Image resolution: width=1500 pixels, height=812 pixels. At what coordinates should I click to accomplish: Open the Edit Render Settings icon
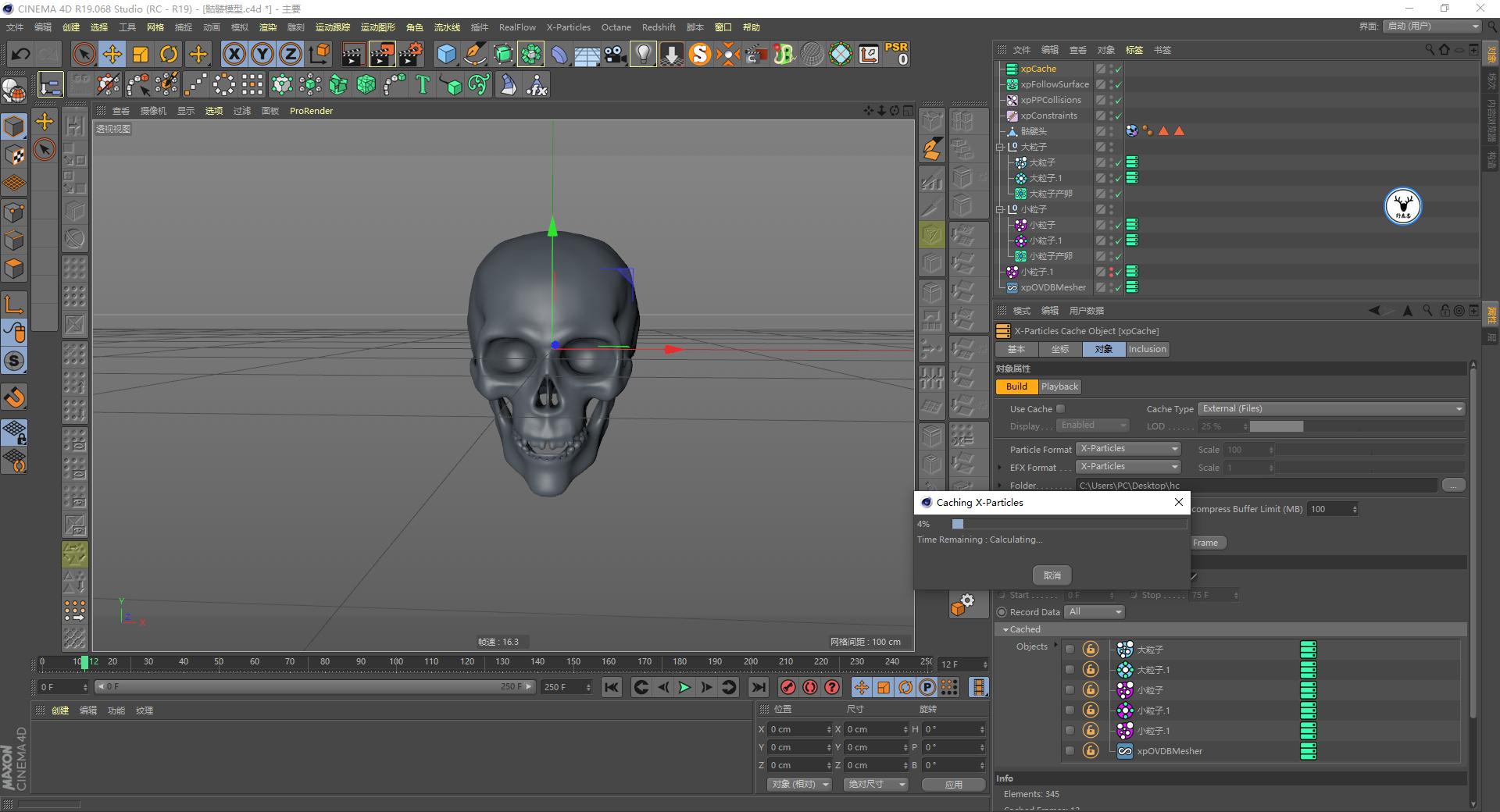tap(410, 54)
